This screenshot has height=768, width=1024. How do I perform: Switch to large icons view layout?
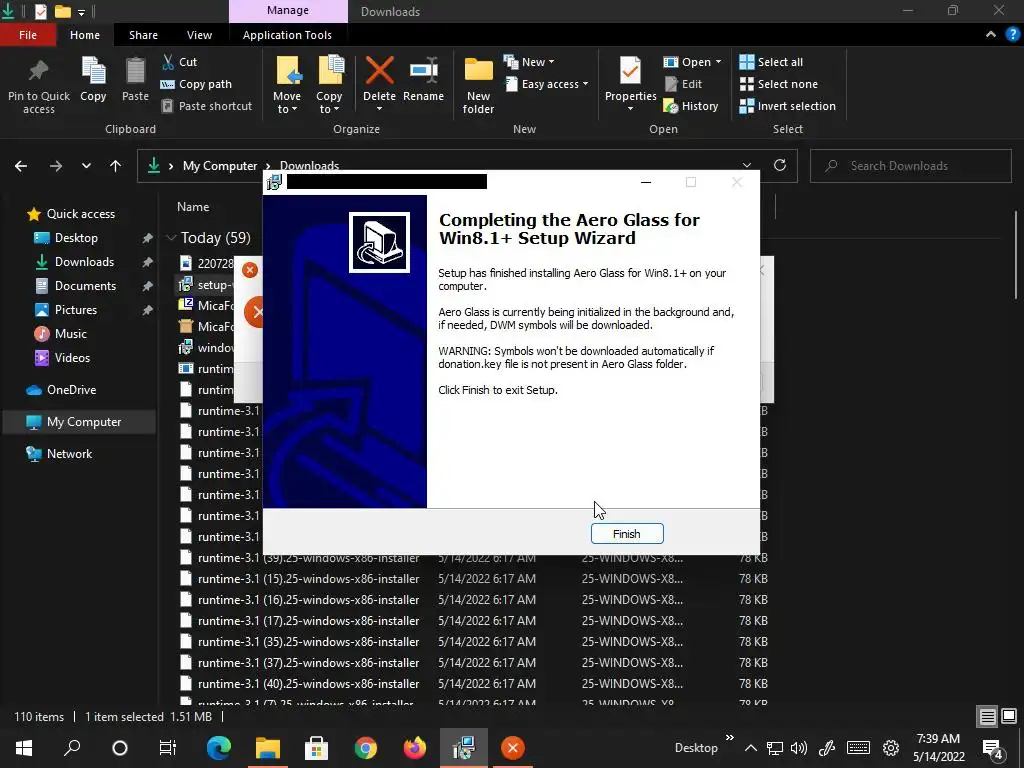[1009, 717]
